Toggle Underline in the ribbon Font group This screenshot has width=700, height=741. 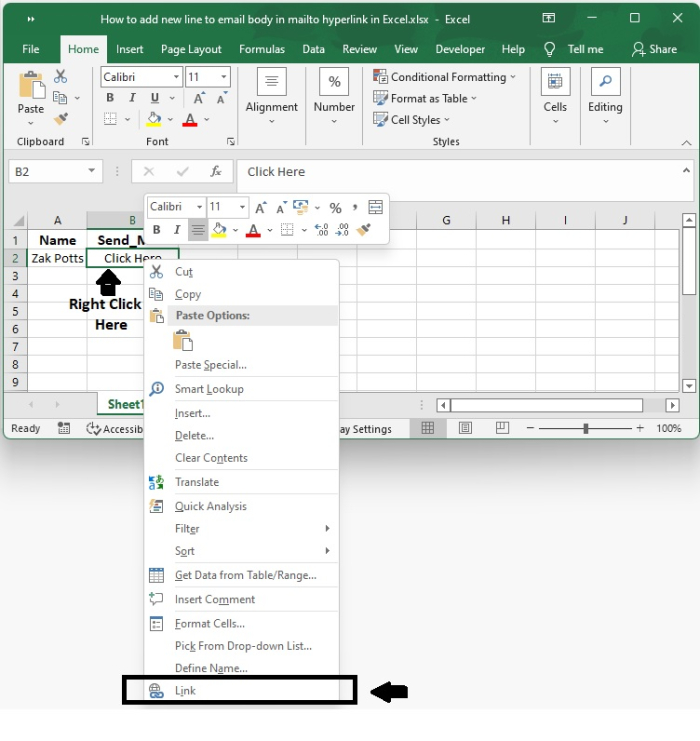point(155,98)
